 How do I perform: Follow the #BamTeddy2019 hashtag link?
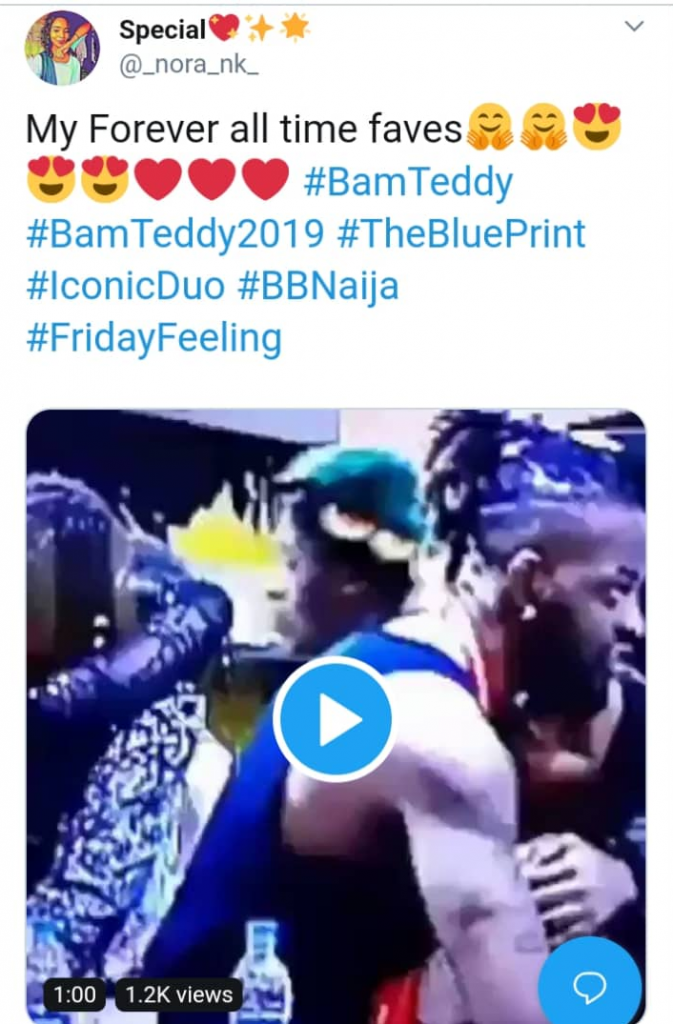(x=175, y=235)
